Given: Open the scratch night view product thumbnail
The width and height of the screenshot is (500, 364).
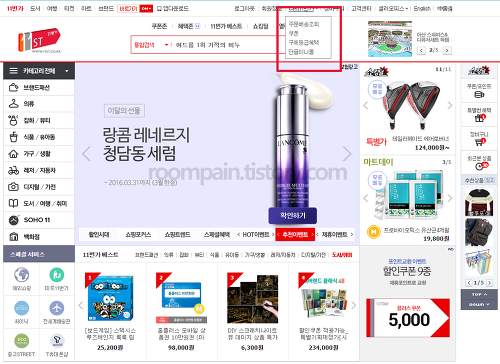Looking at the screenshot, I should 252,298.
